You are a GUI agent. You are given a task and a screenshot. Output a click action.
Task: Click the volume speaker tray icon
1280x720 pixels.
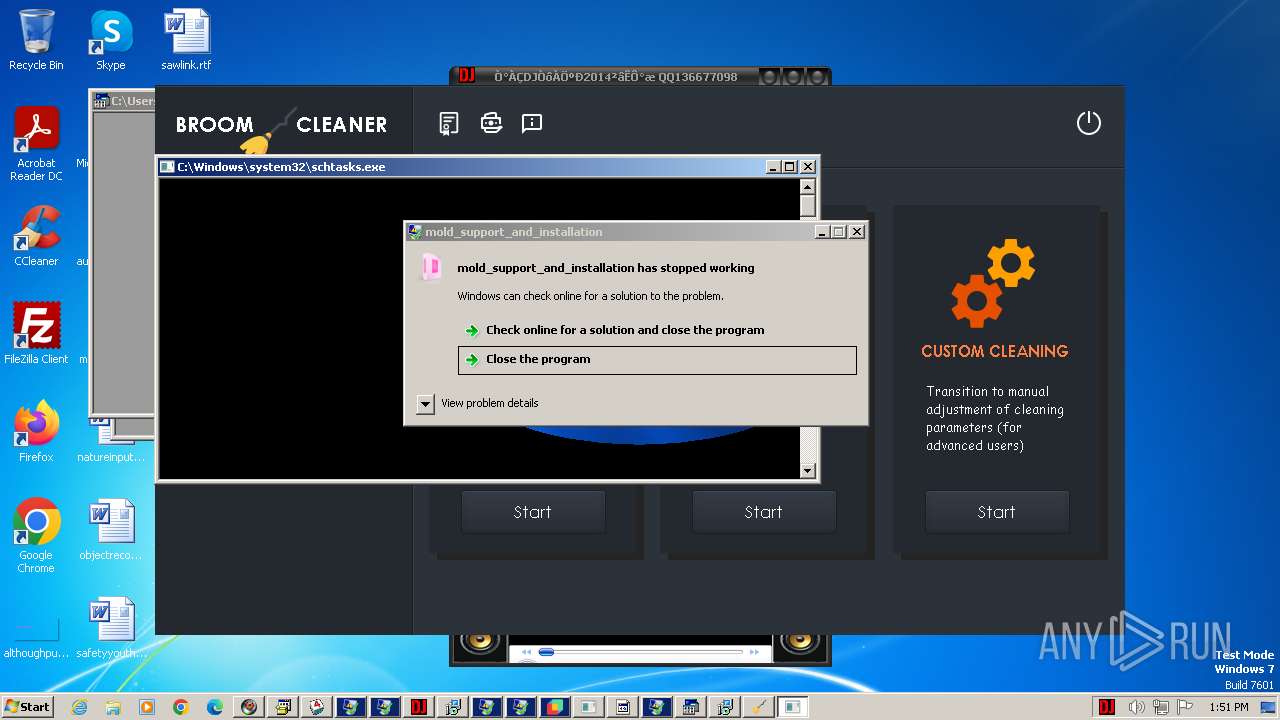[x=1137, y=707]
